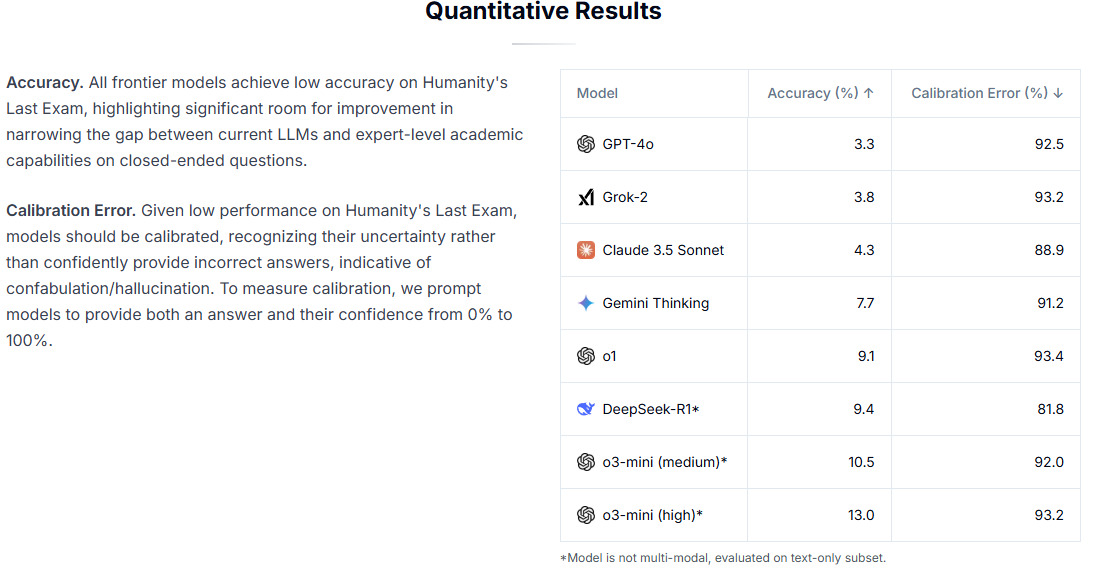The height and width of the screenshot is (581, 1109).
Task: Click the xAI logo beside Grok-2
Action: [586, 197]
